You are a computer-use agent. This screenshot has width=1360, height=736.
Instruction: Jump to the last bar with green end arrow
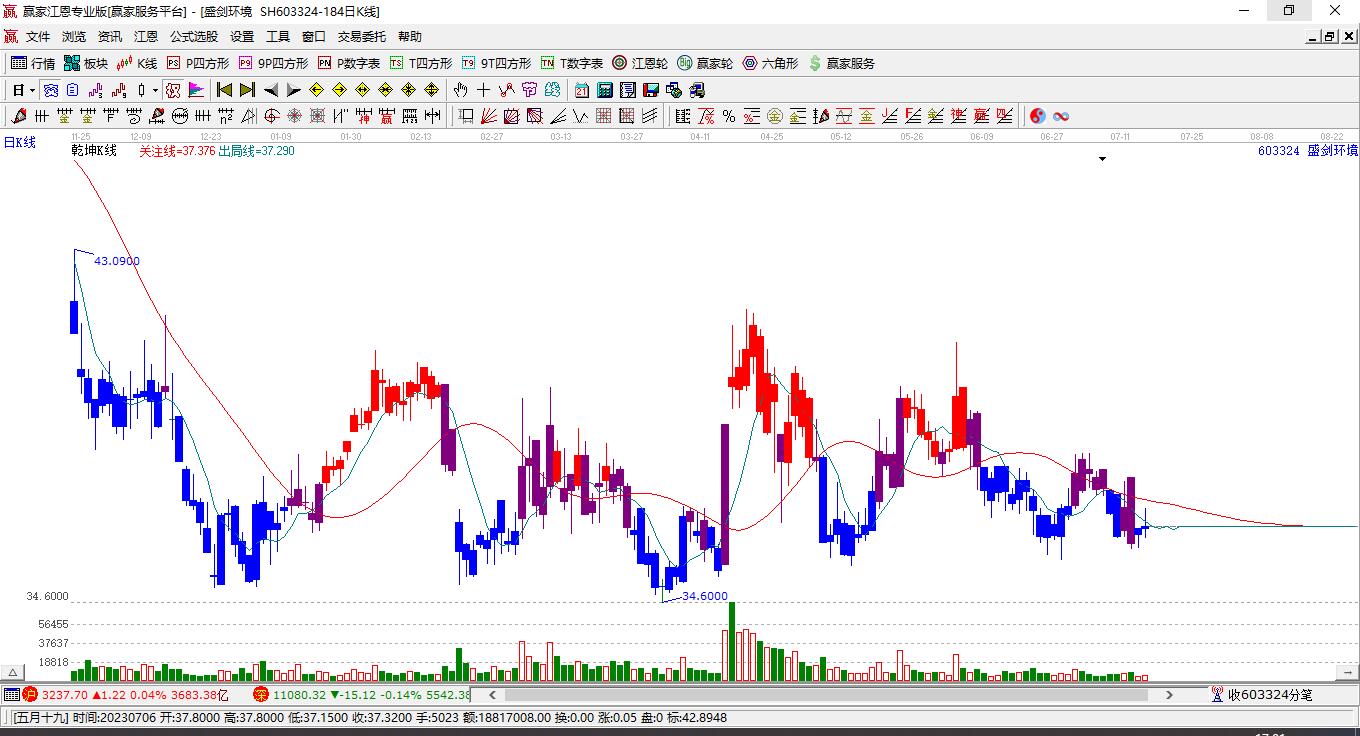coord(247,90)
